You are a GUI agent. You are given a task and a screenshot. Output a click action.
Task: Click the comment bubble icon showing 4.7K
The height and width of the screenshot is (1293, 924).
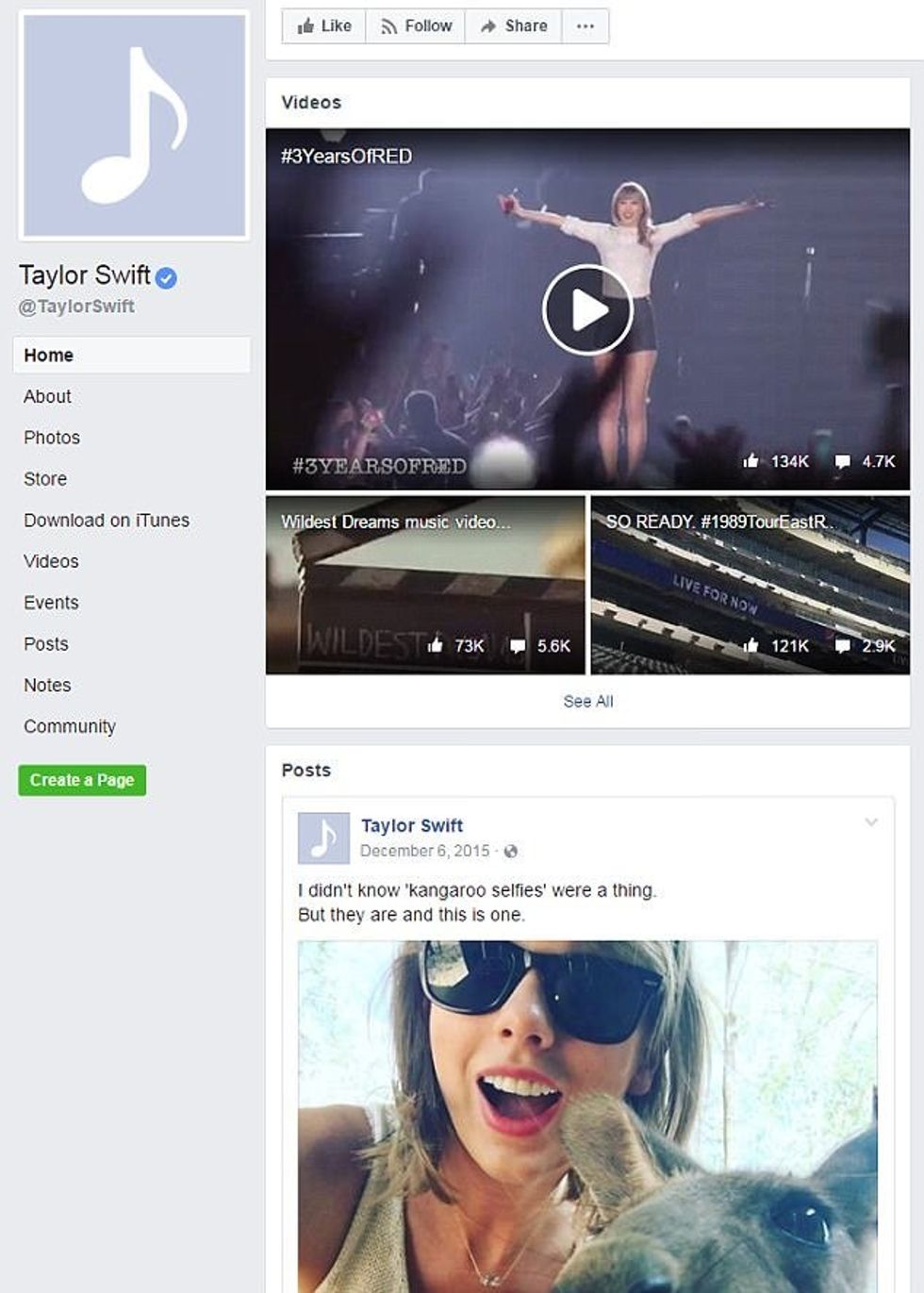coord(845,461)
